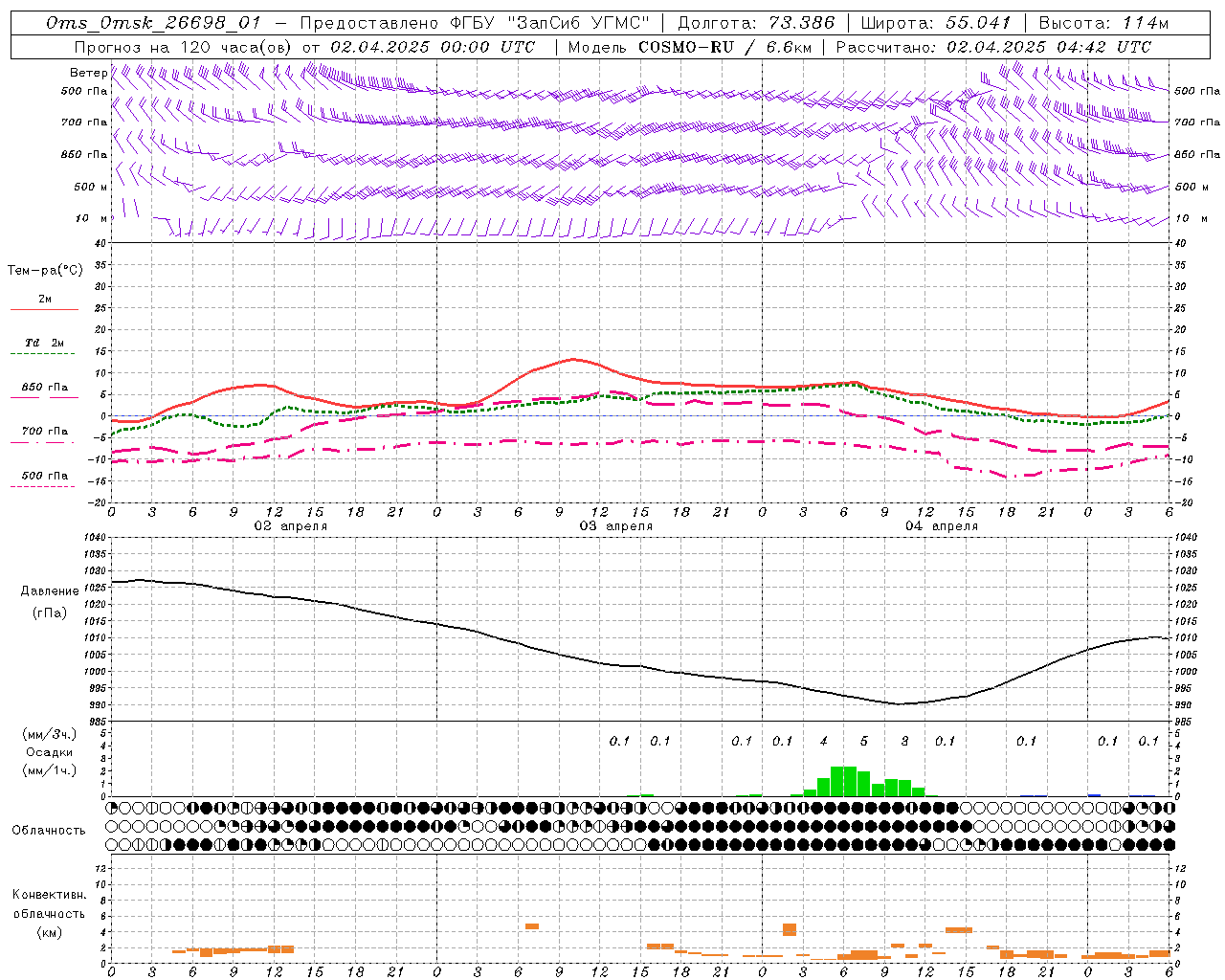Screen dimensions: 1225x980
Task: Click the orange convective bar near 5 km
Action: tap(532, 926)
